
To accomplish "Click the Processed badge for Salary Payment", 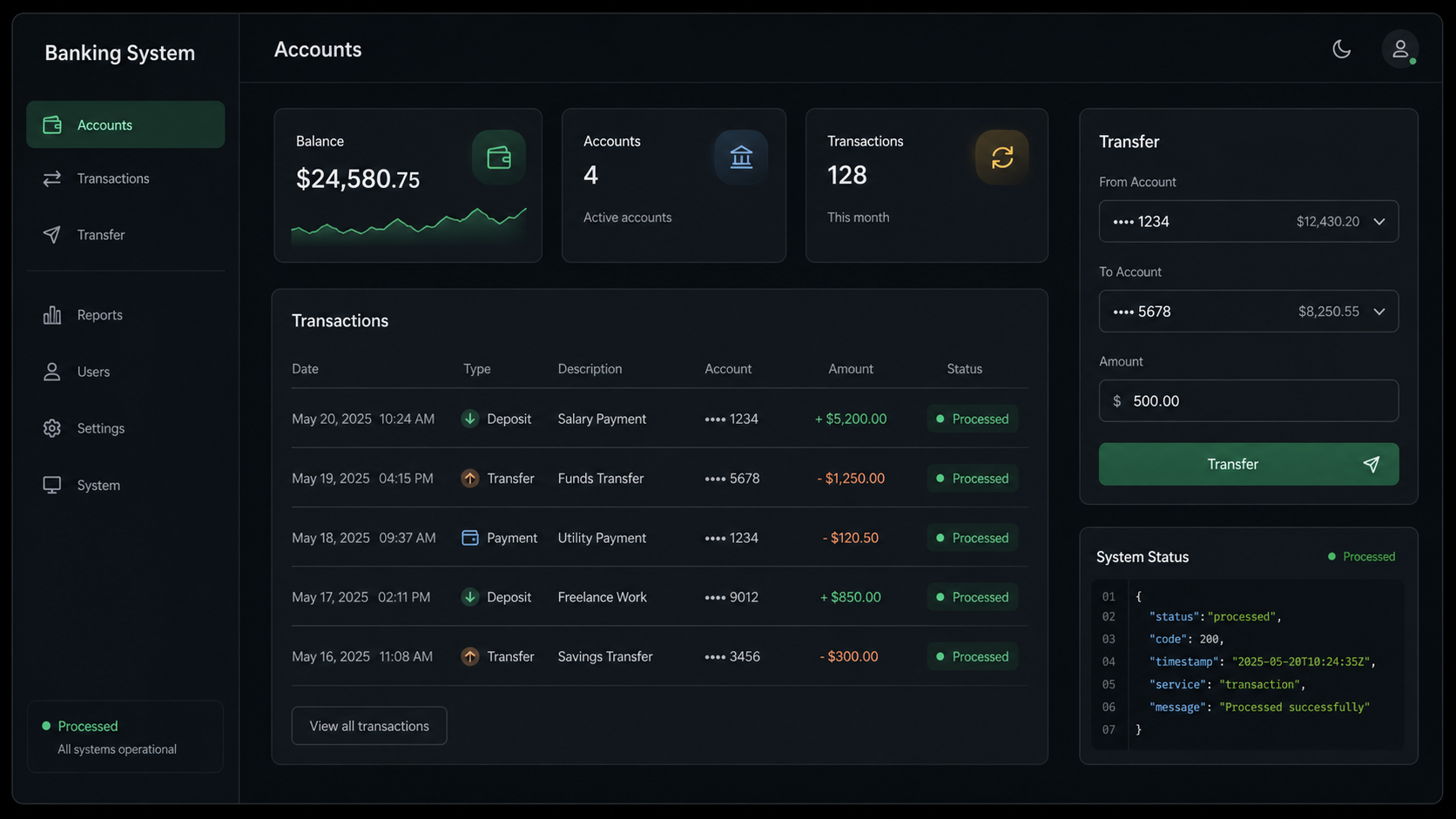I will pyautogui.click(x=972, y=419).
